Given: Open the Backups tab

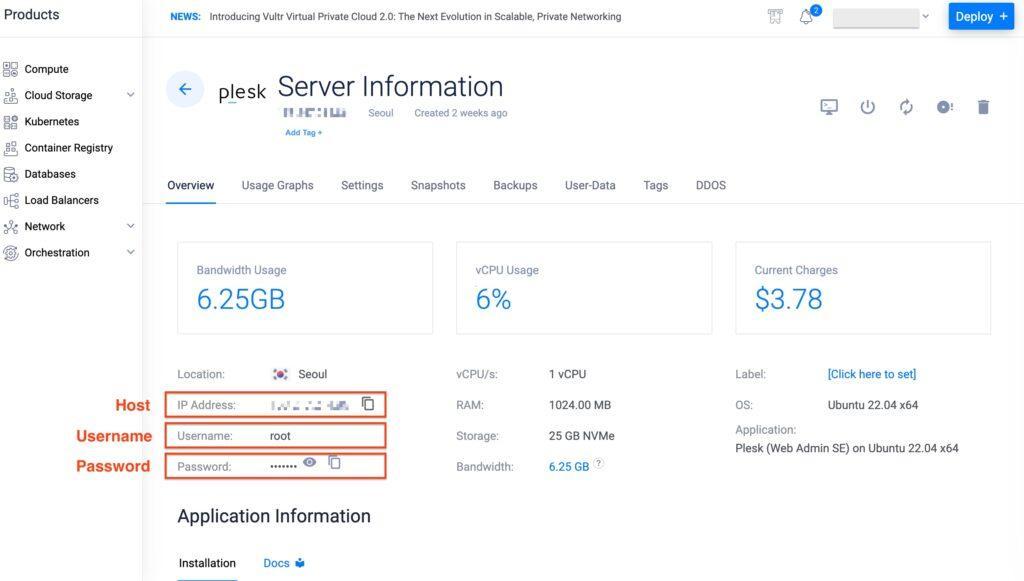Looking at the screenshot, I should 515,185.
